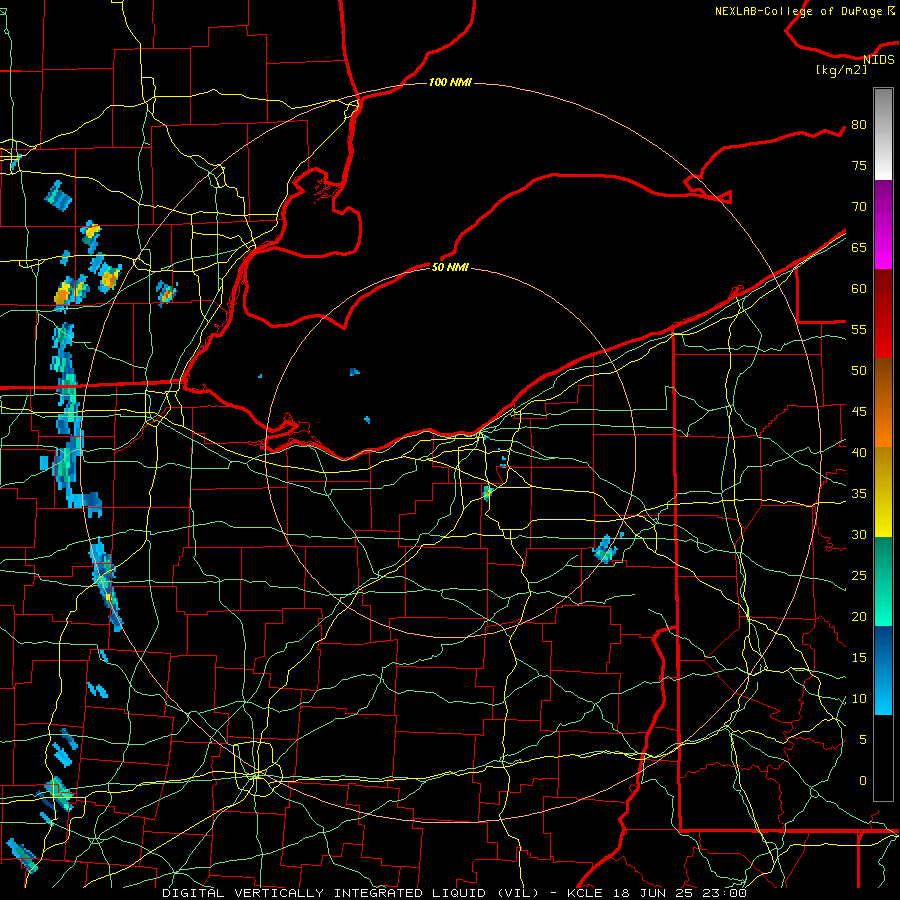Click the scale value 25
This screenshot has width=900, height=900.
(x=859, y=575)
